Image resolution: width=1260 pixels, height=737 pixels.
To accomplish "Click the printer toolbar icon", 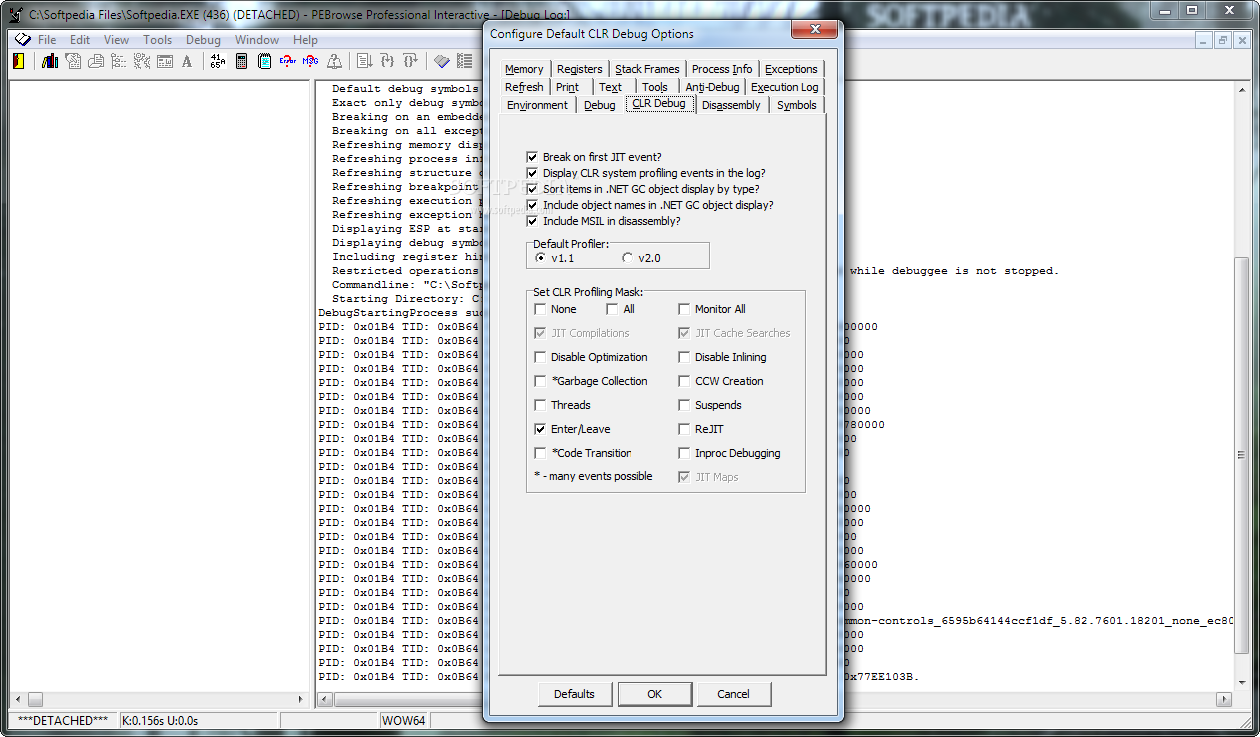I will pos(96,61).
